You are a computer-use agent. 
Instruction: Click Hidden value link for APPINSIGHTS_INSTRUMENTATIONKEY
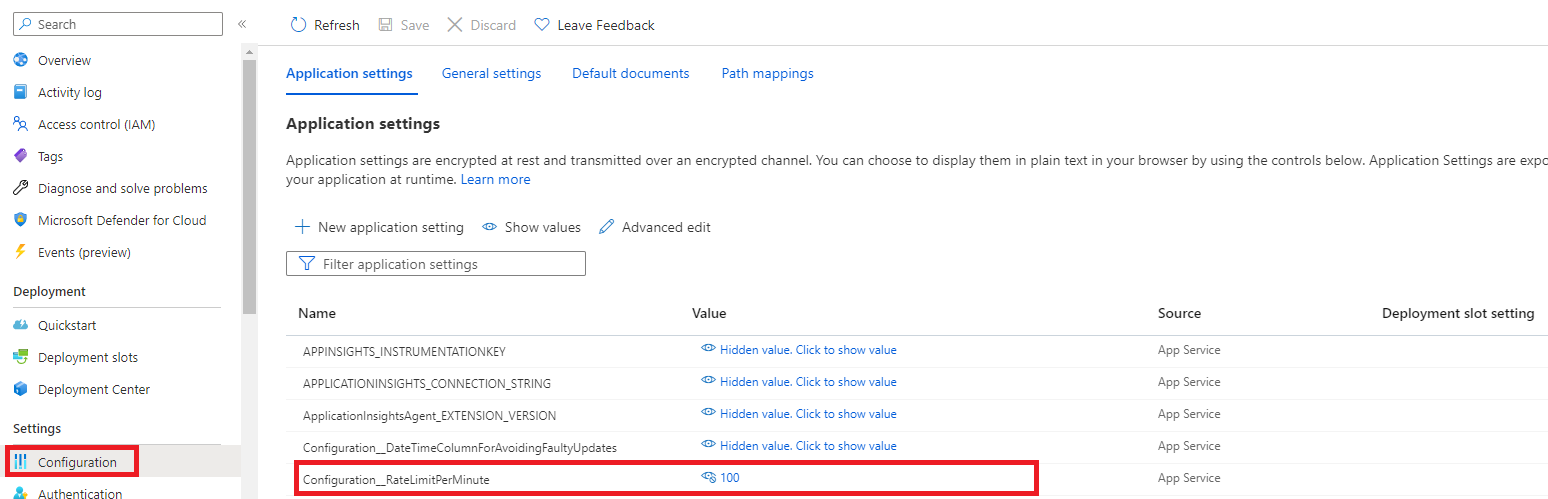tap(808, 350)
